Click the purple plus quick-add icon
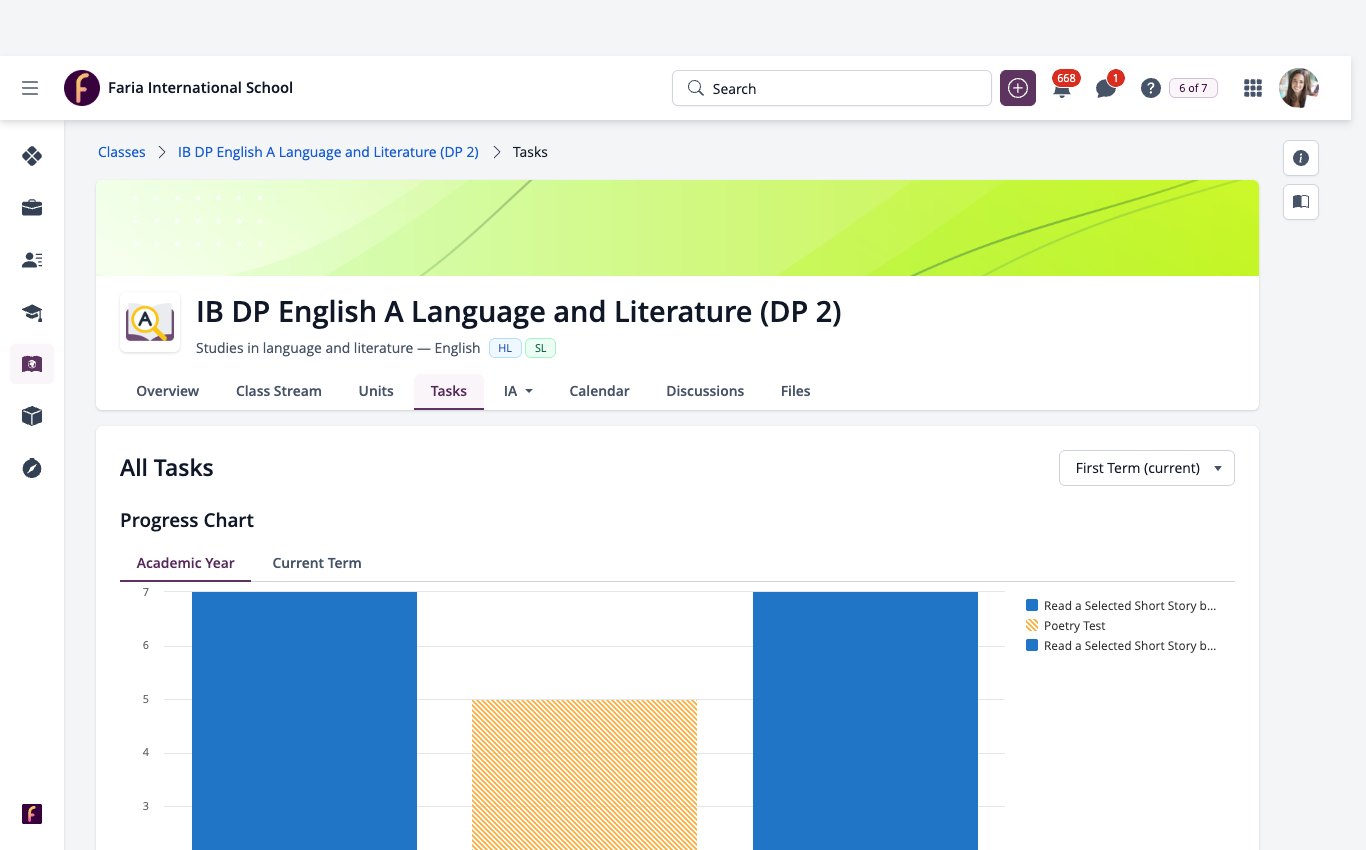The image size is (1366, 850). 1018,88
